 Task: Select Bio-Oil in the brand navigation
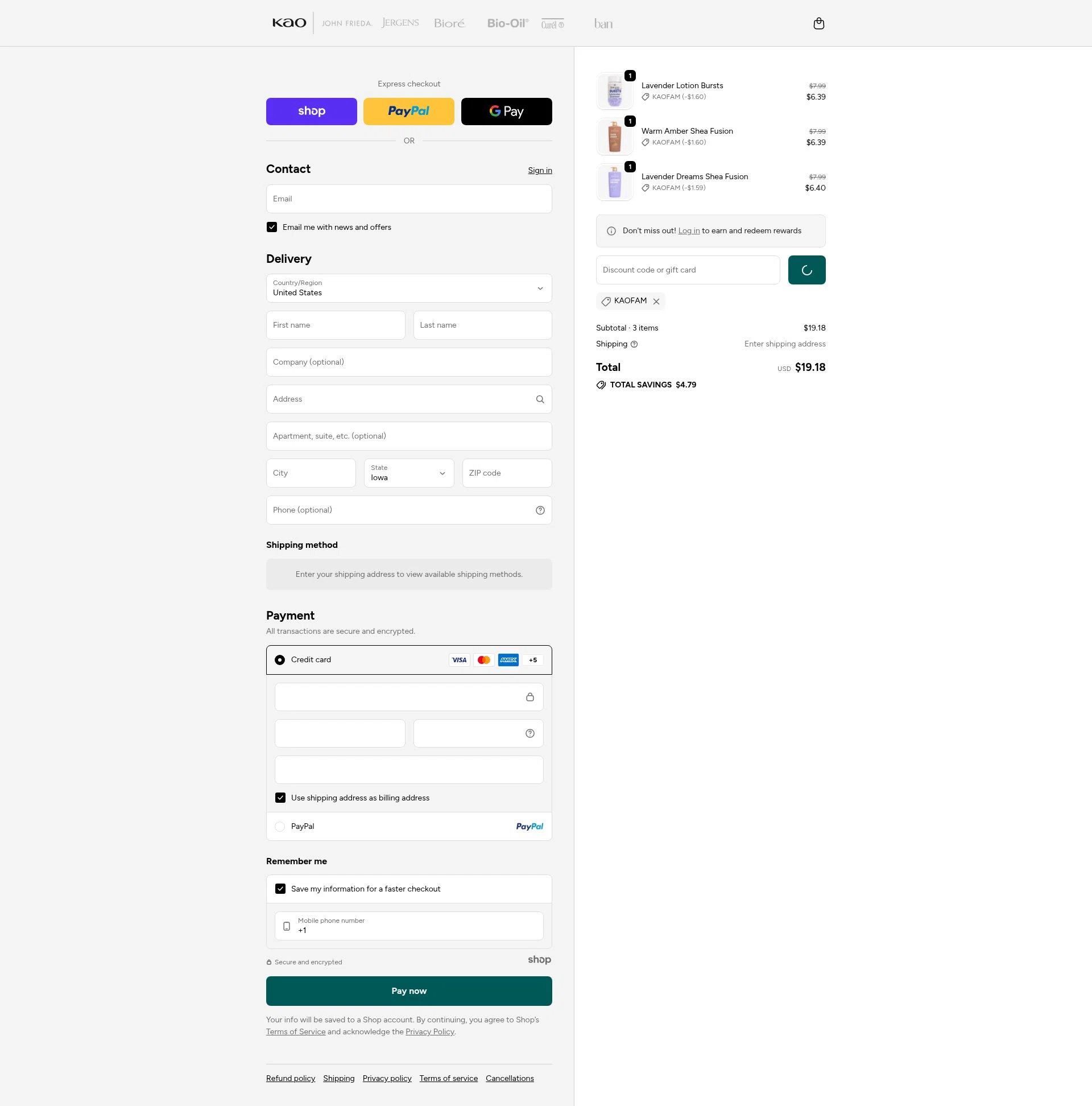[507, 23]
